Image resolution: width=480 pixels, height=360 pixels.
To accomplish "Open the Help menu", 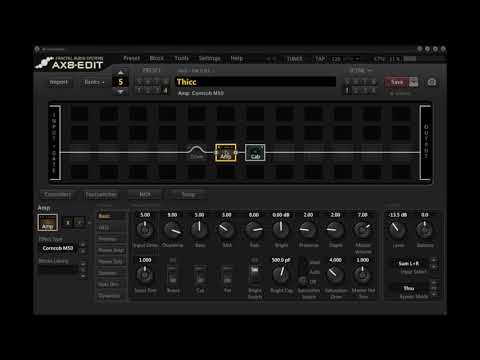I will (x=237, y=59).
